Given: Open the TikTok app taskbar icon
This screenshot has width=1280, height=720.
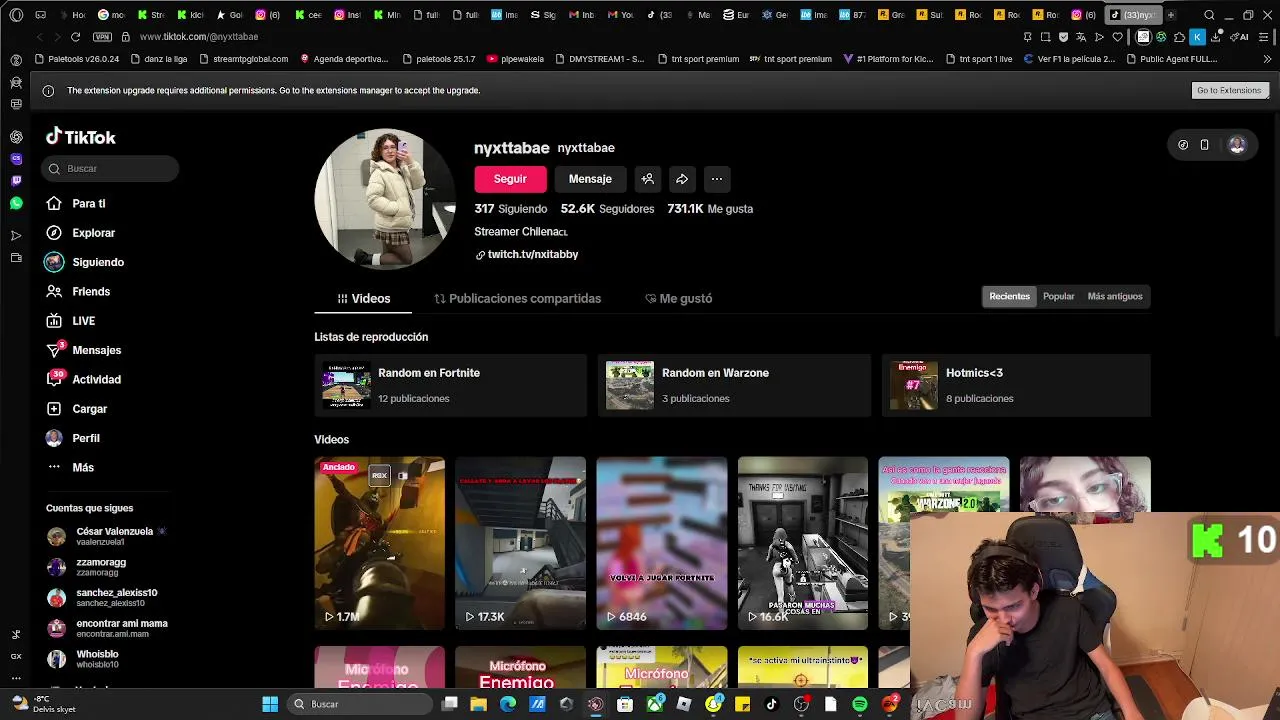Looking at the screenshot, I should [x=771, y=704].
